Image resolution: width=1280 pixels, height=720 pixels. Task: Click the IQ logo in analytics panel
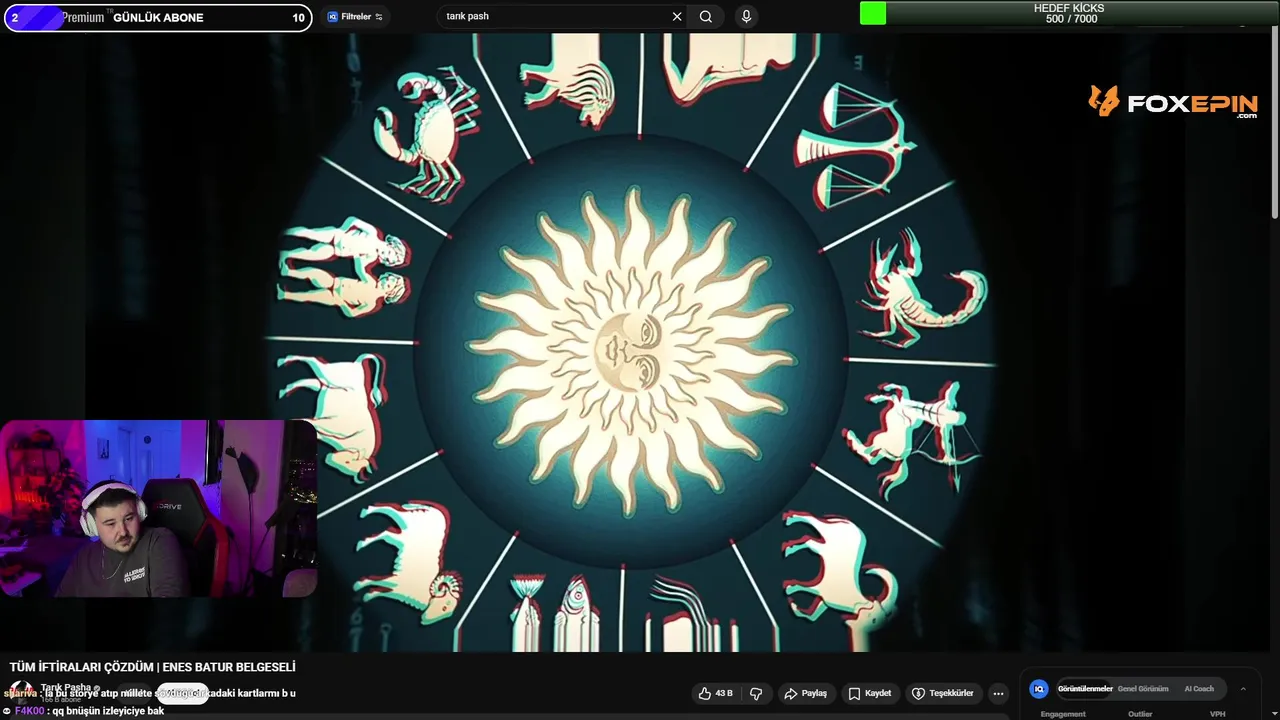1039,689
